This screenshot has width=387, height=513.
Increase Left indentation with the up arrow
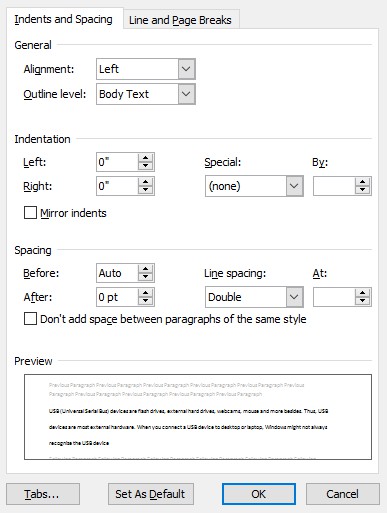point(145,158)
